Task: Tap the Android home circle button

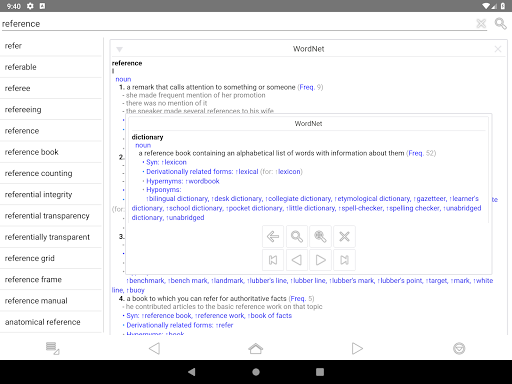Action: pos(256,372)
